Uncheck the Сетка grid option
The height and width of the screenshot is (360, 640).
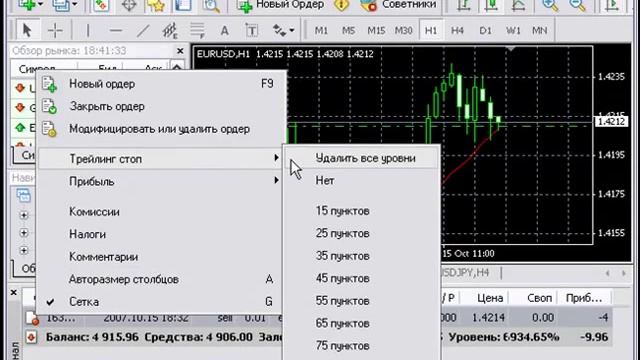tap(159, 302)
